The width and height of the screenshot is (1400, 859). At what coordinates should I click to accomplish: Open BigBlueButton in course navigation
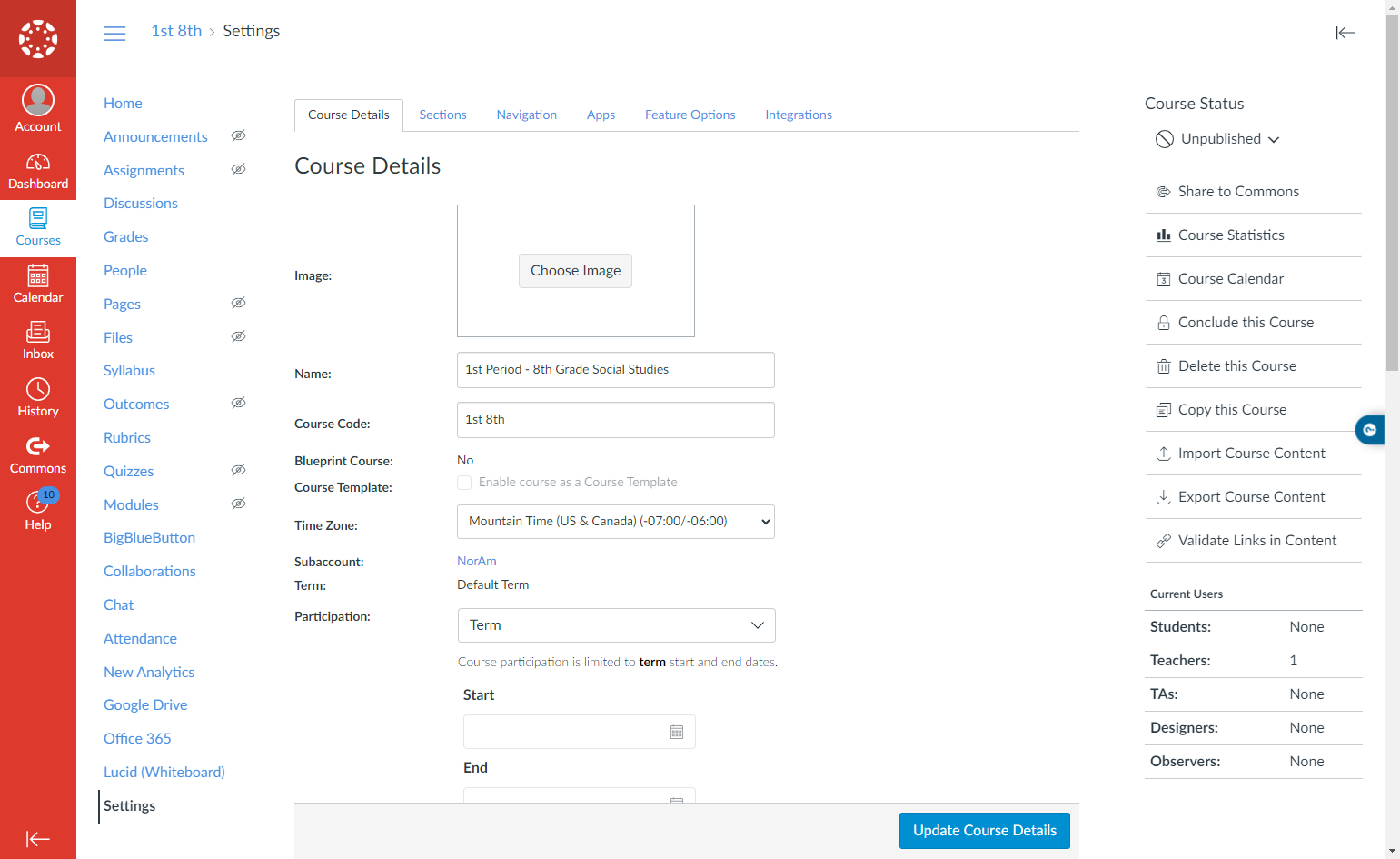point(150,538)
